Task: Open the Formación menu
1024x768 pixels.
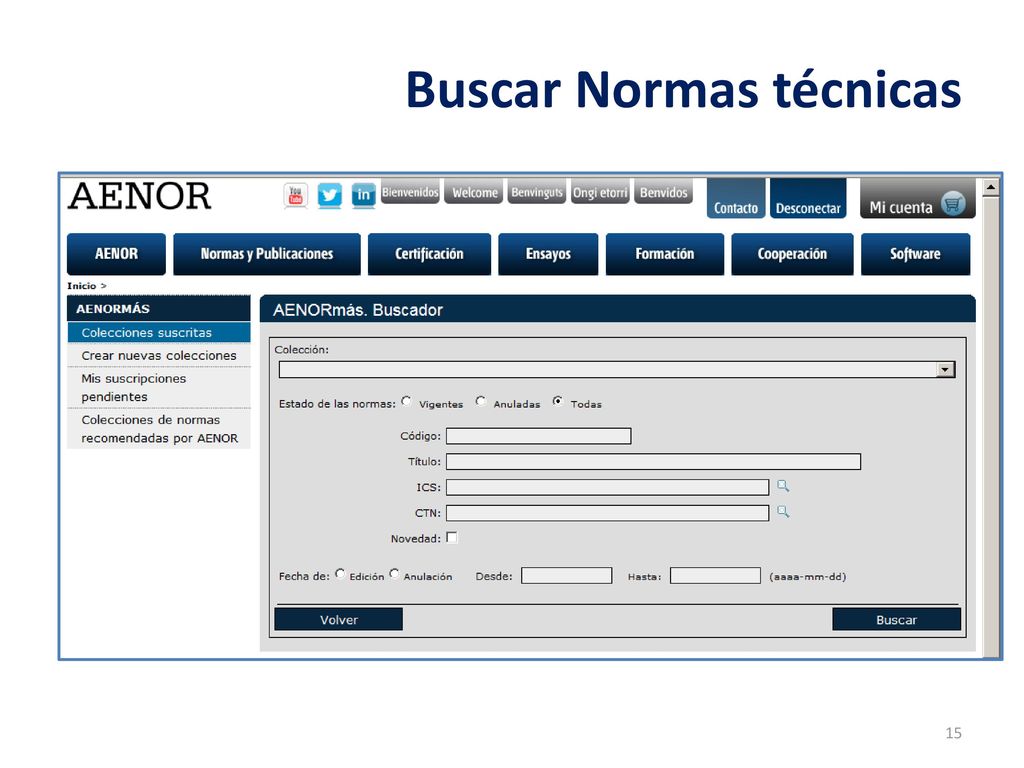Action: tap(665, 254)
